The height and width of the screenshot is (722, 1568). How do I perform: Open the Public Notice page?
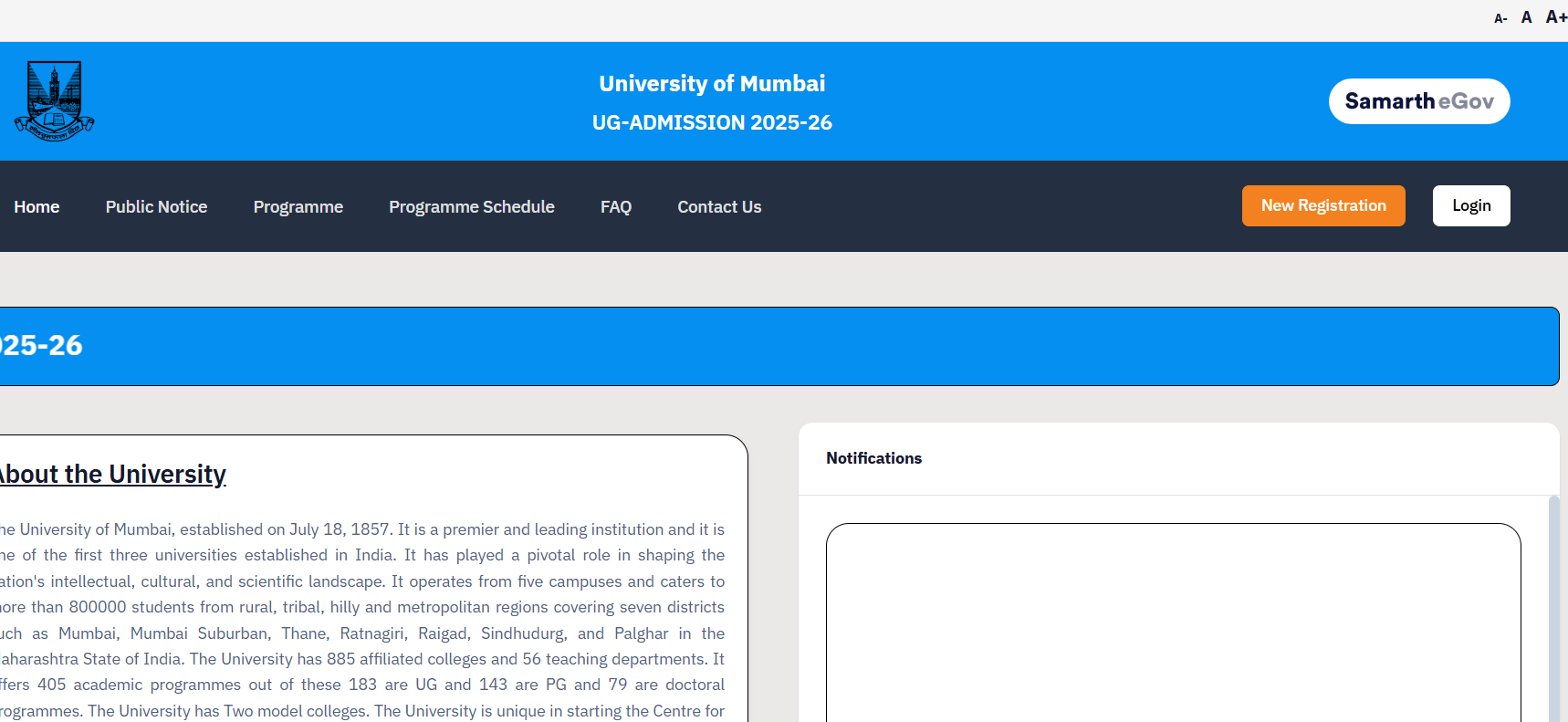156,207
